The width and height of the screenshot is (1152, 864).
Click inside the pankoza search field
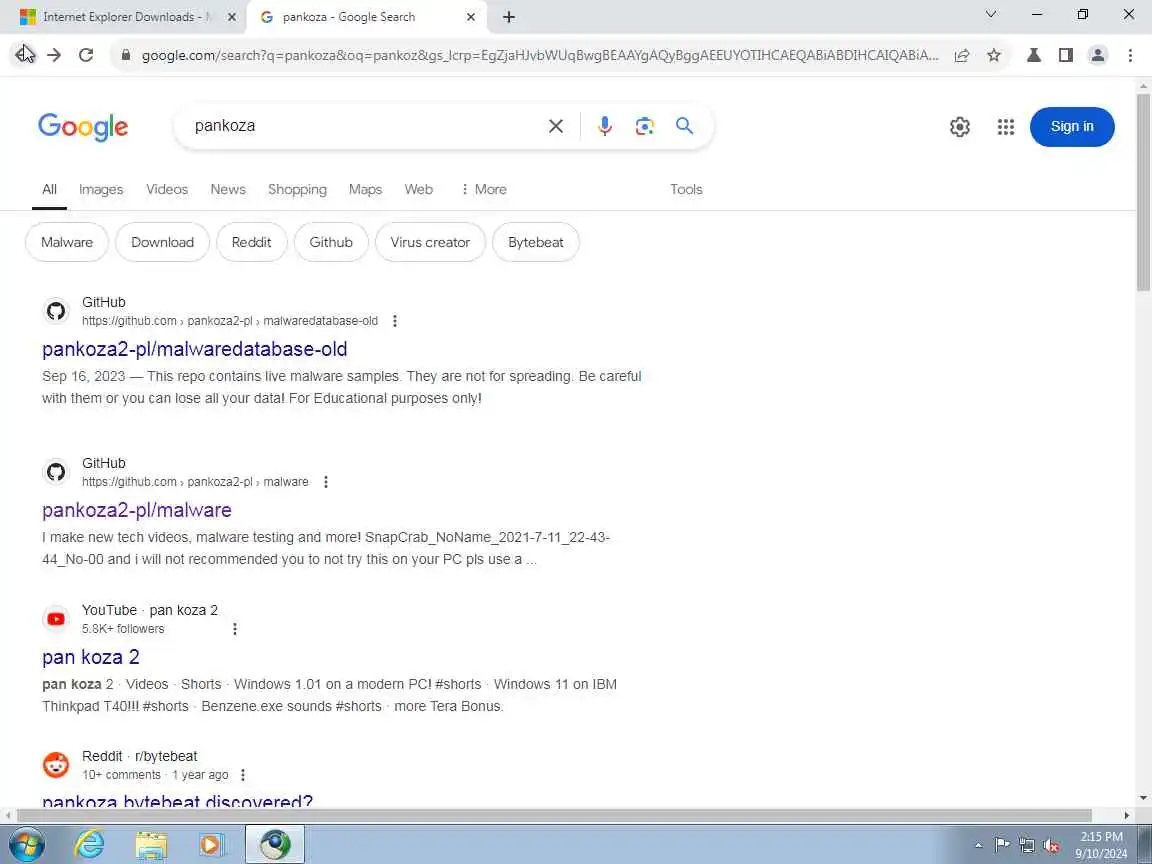(364, 126)
